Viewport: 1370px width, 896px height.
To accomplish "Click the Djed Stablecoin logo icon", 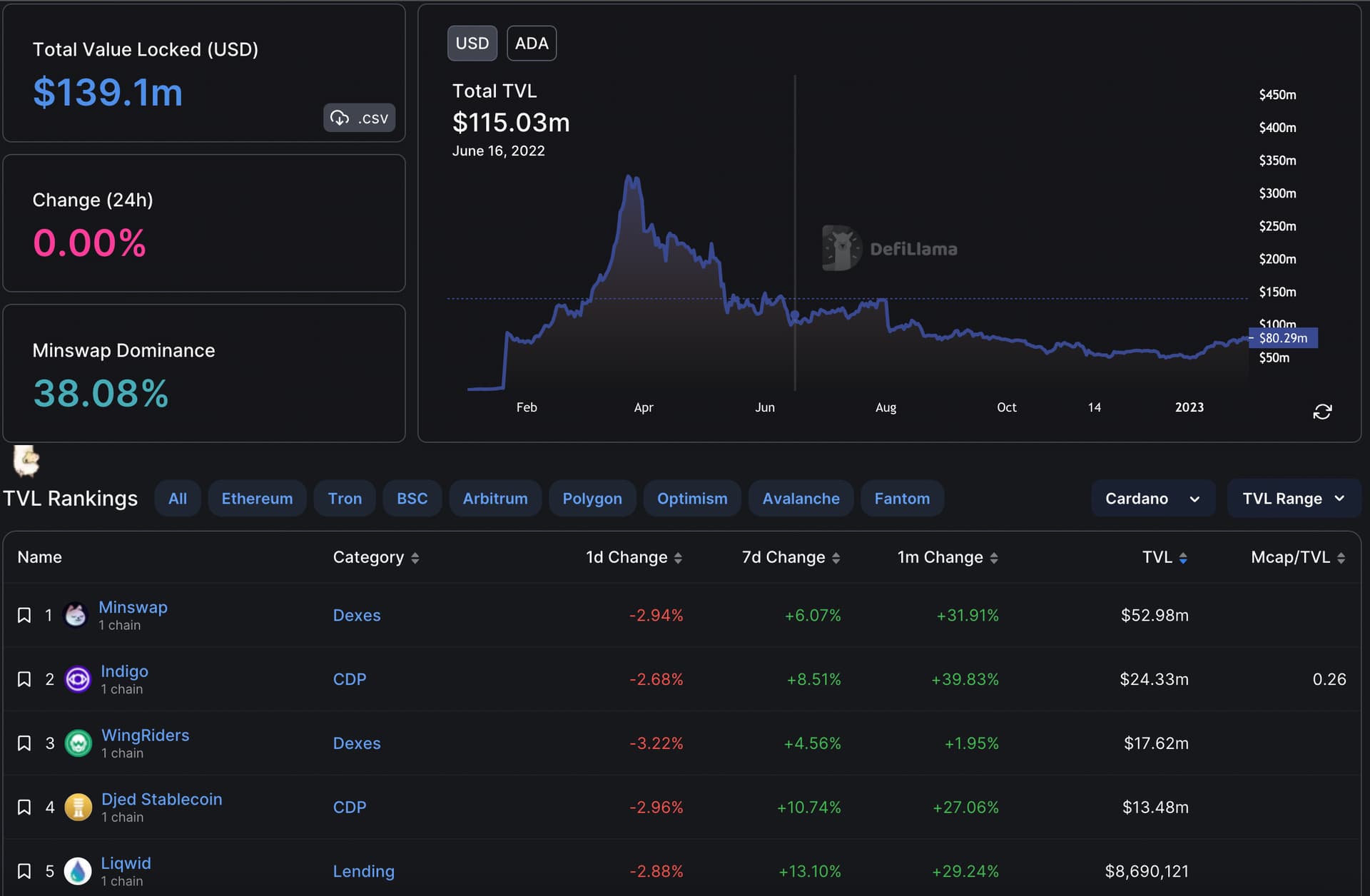I will [78, 808].
